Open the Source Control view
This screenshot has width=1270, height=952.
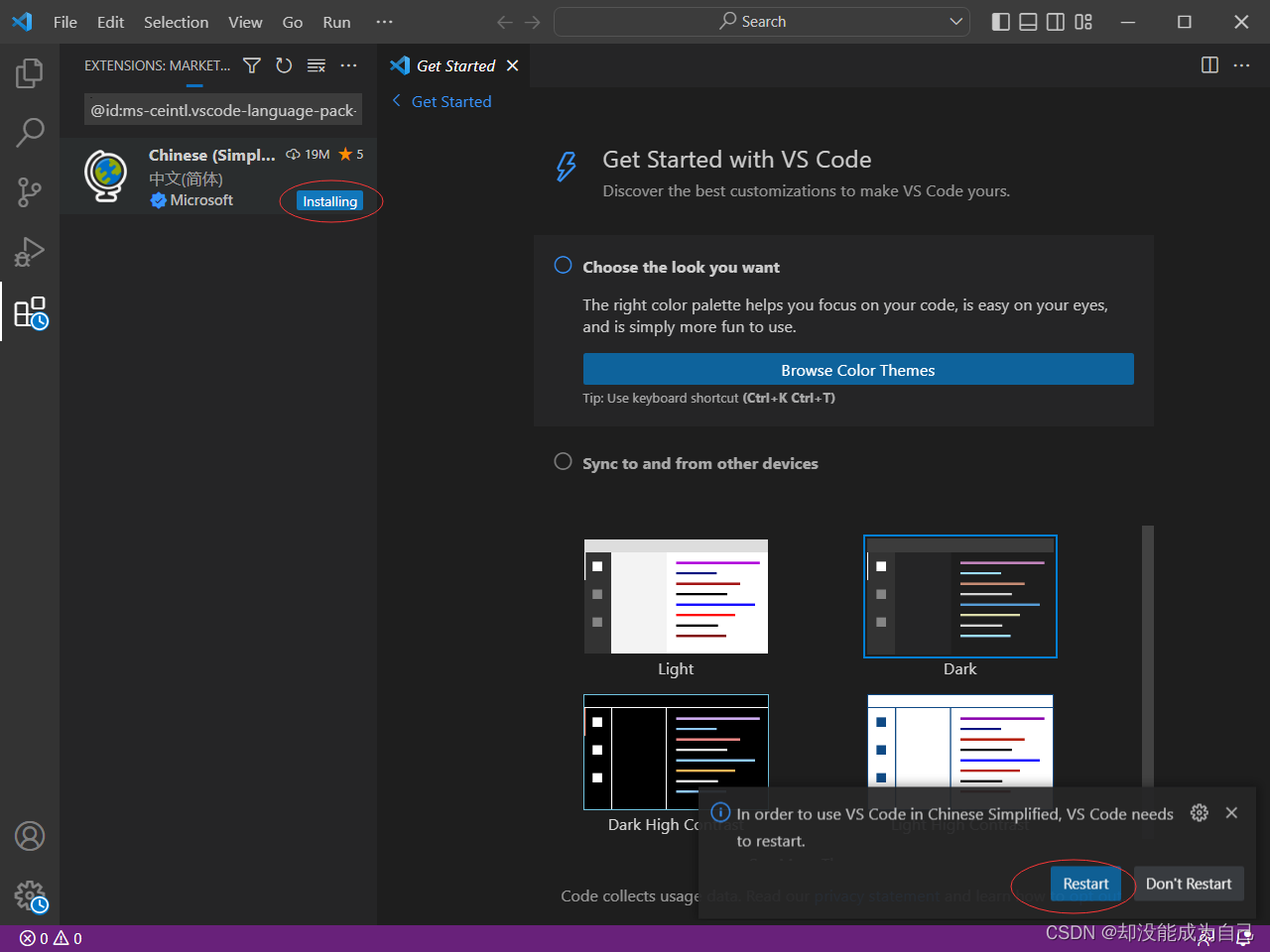point(30,192)
